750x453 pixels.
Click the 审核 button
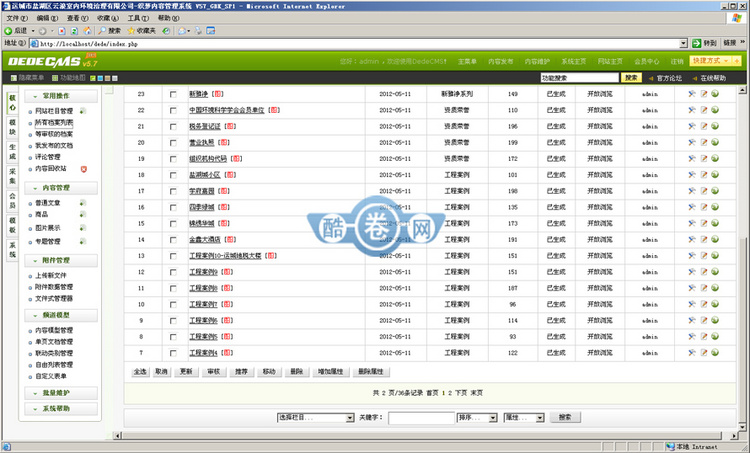[213, 372]
